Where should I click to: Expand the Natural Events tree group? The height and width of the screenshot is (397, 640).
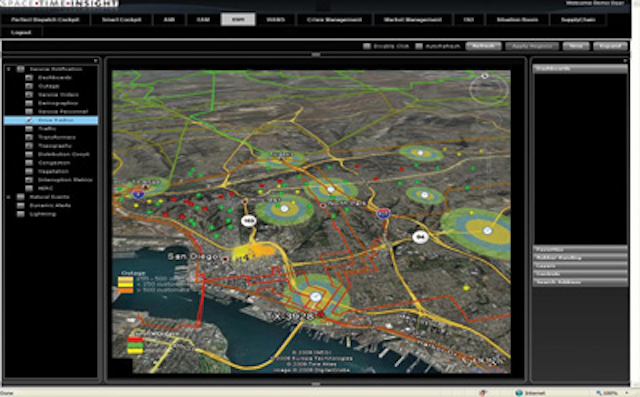(9, 197)
